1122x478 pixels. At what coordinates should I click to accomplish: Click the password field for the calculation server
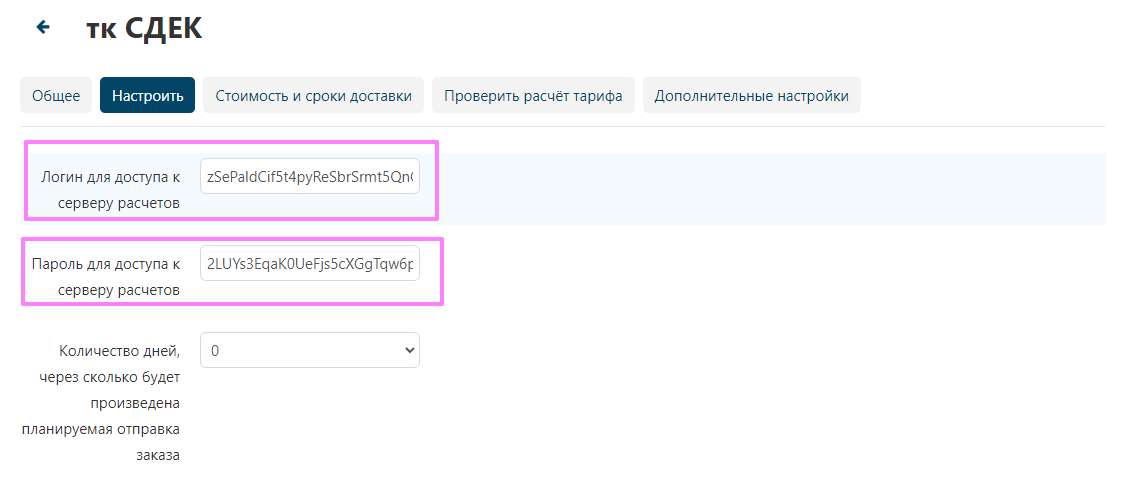tap(310, 263)
